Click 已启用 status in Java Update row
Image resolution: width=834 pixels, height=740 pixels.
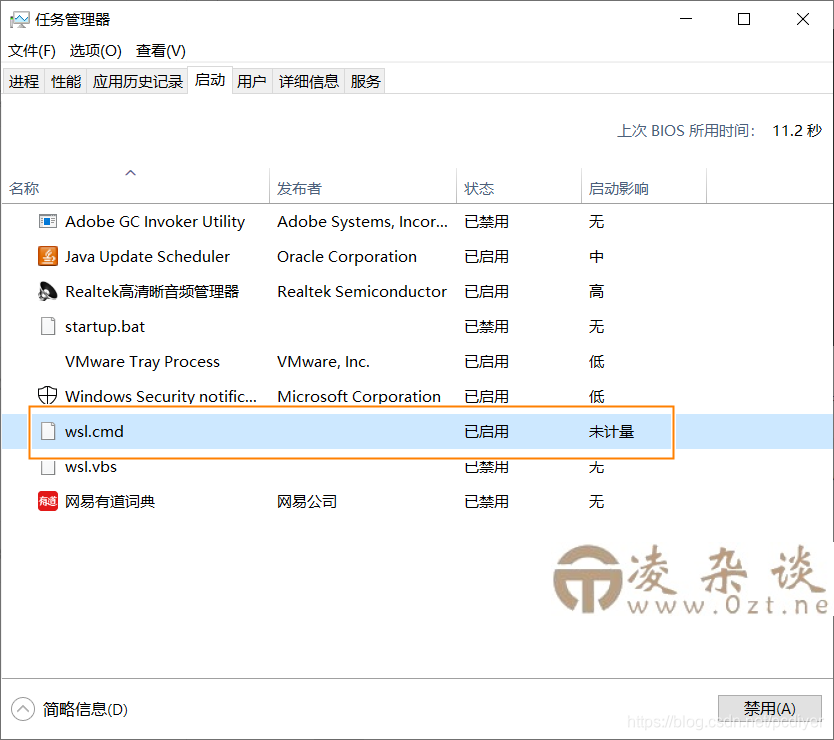487,256
